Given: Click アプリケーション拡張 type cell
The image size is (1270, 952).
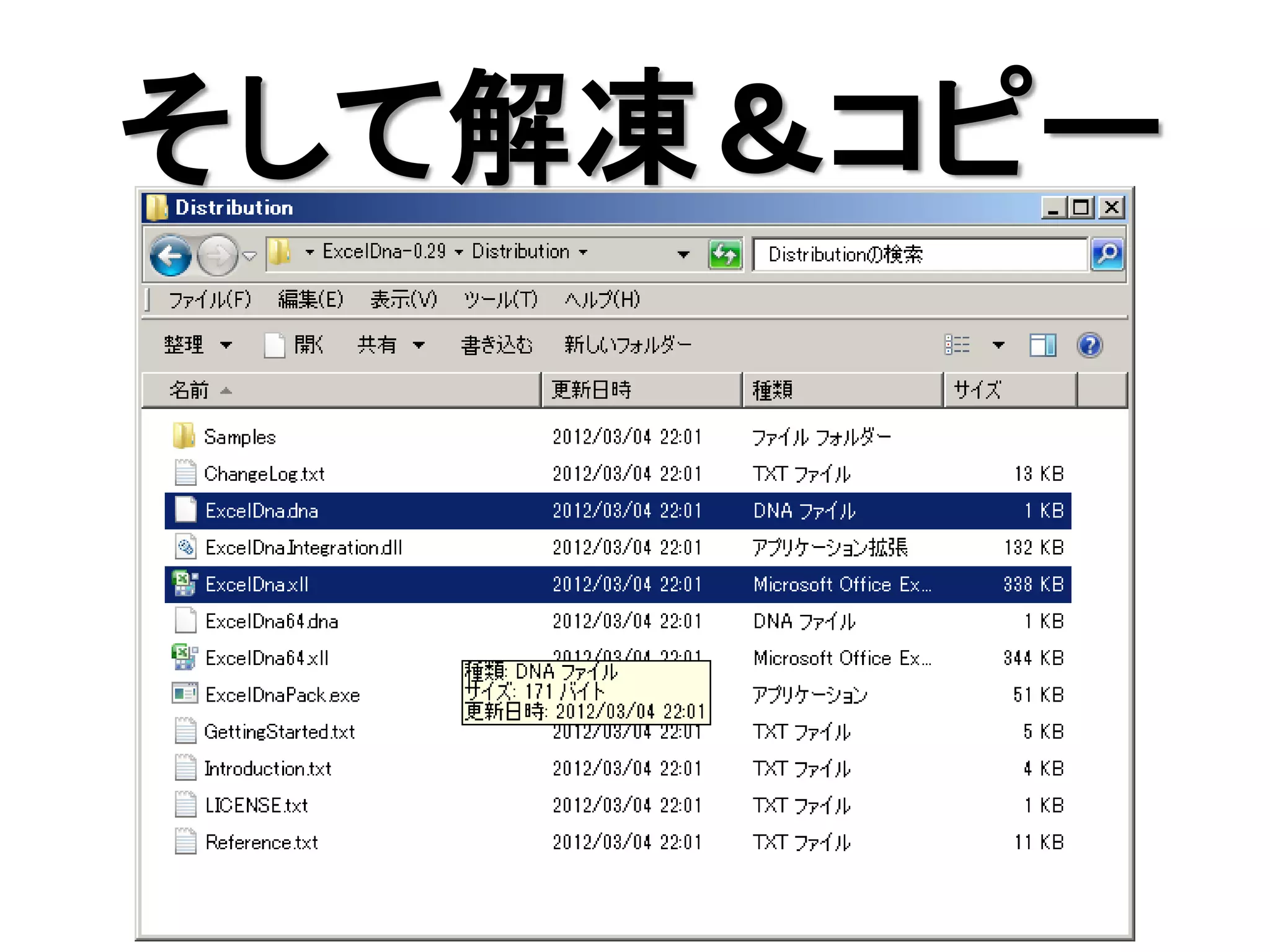Looking at the screenshot, I should coord(830,547).
